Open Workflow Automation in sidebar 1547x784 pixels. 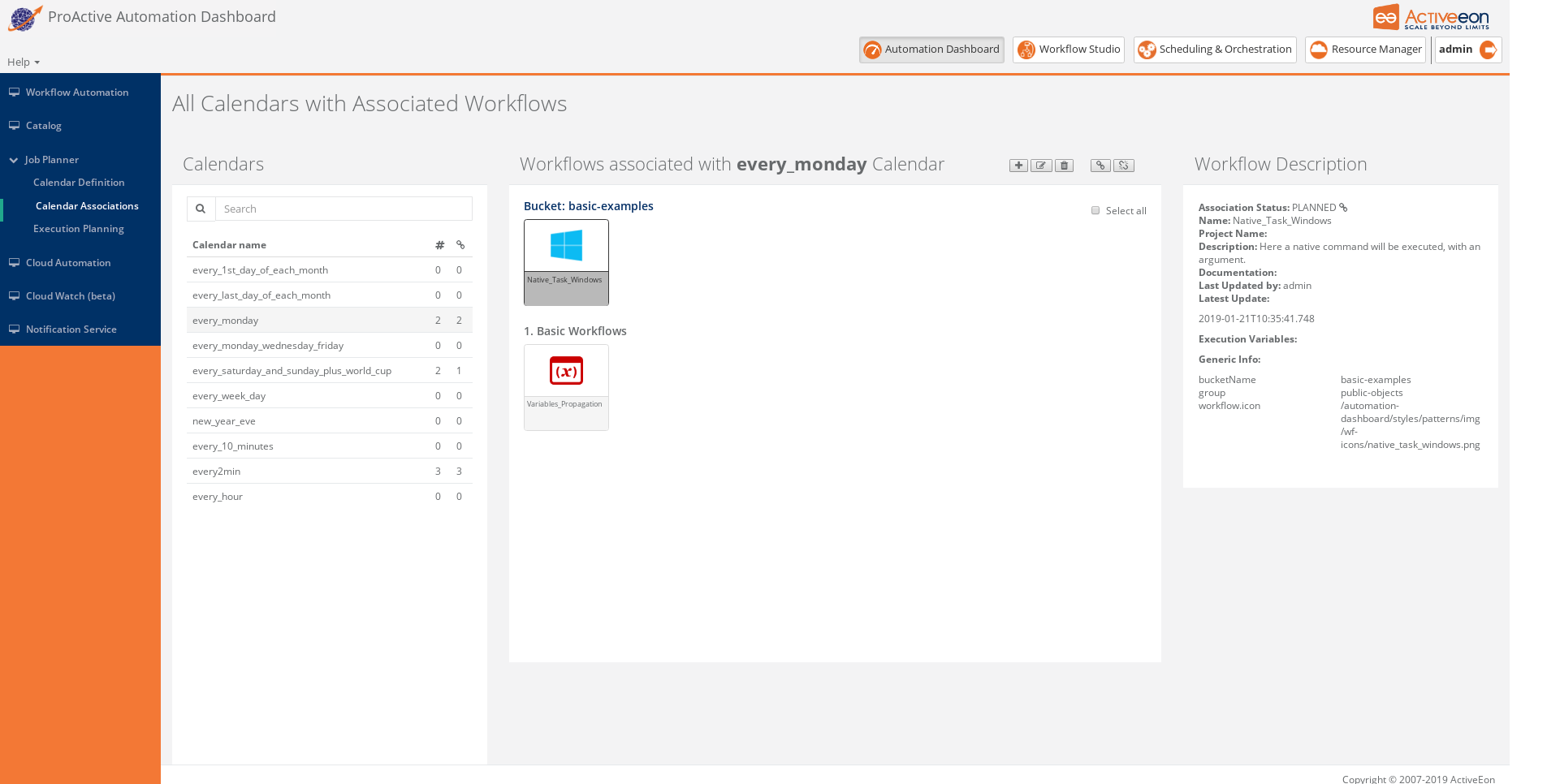(x=77, y=93)
